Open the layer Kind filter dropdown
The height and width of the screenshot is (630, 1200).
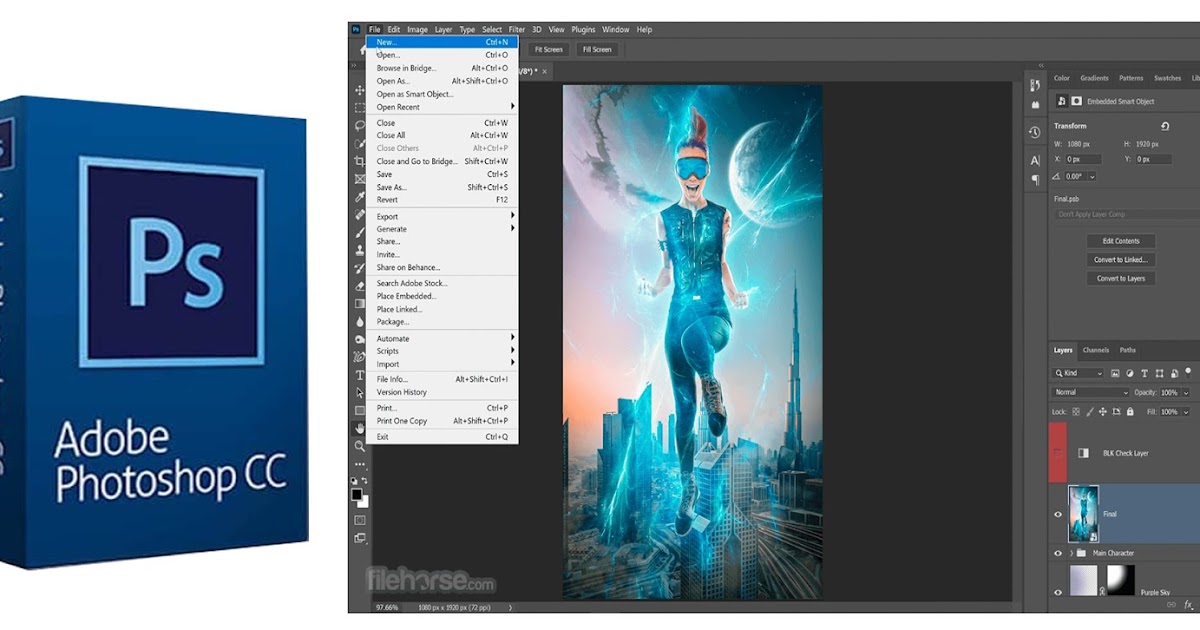coord(1078,373)
